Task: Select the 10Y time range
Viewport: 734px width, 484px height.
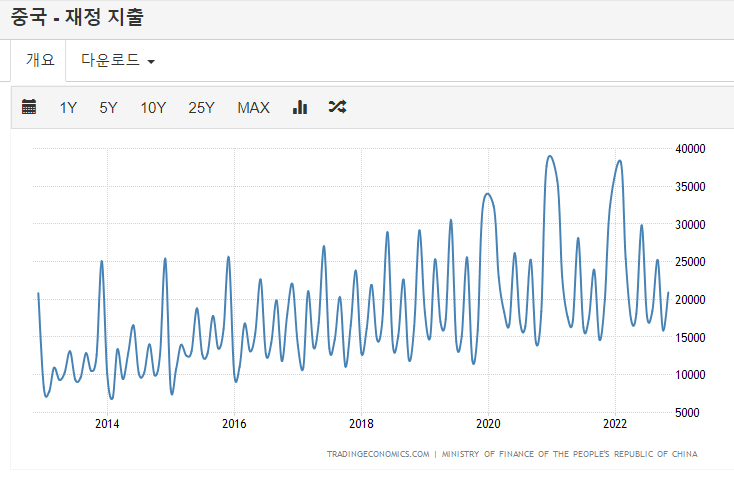Action: pos(153,108)
